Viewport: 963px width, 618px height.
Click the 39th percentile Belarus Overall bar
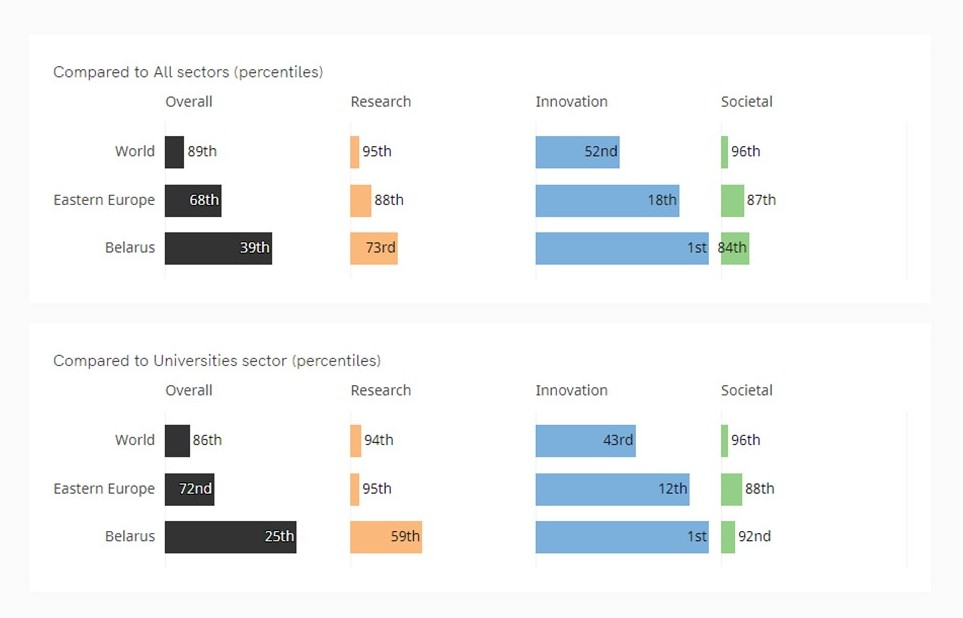[218, 248]
